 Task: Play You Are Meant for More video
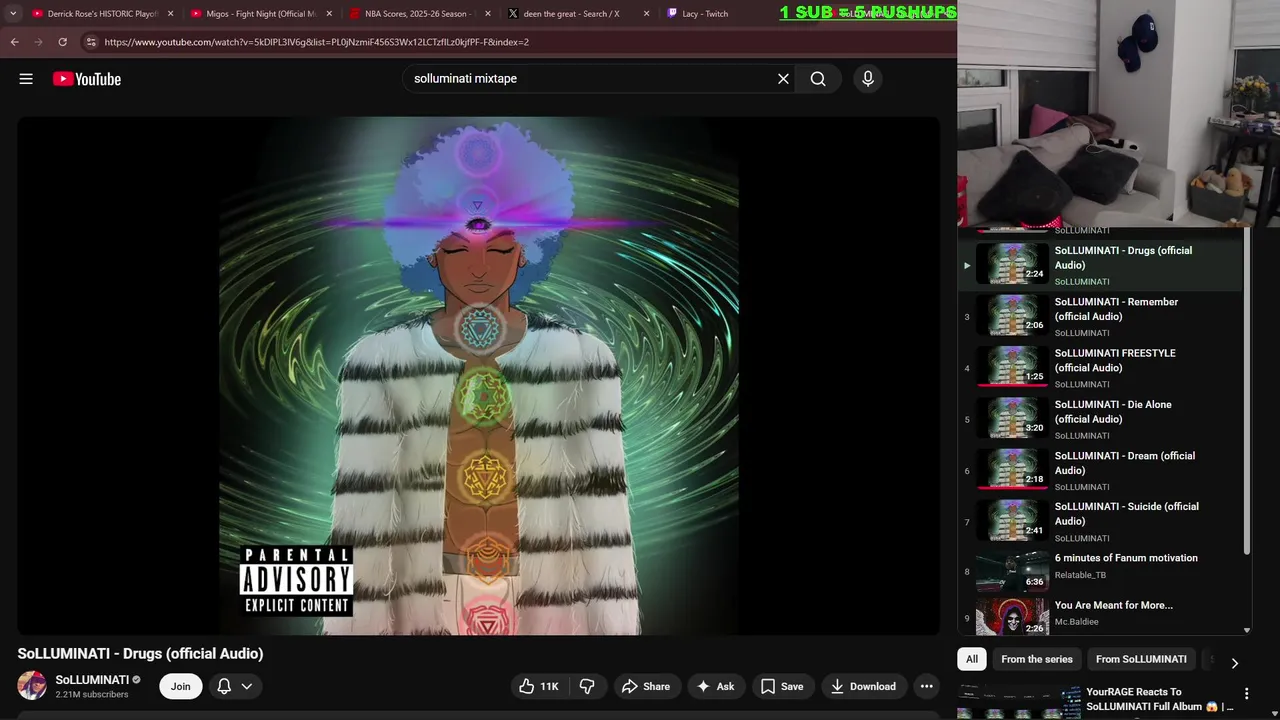[x=1099, y=616]
